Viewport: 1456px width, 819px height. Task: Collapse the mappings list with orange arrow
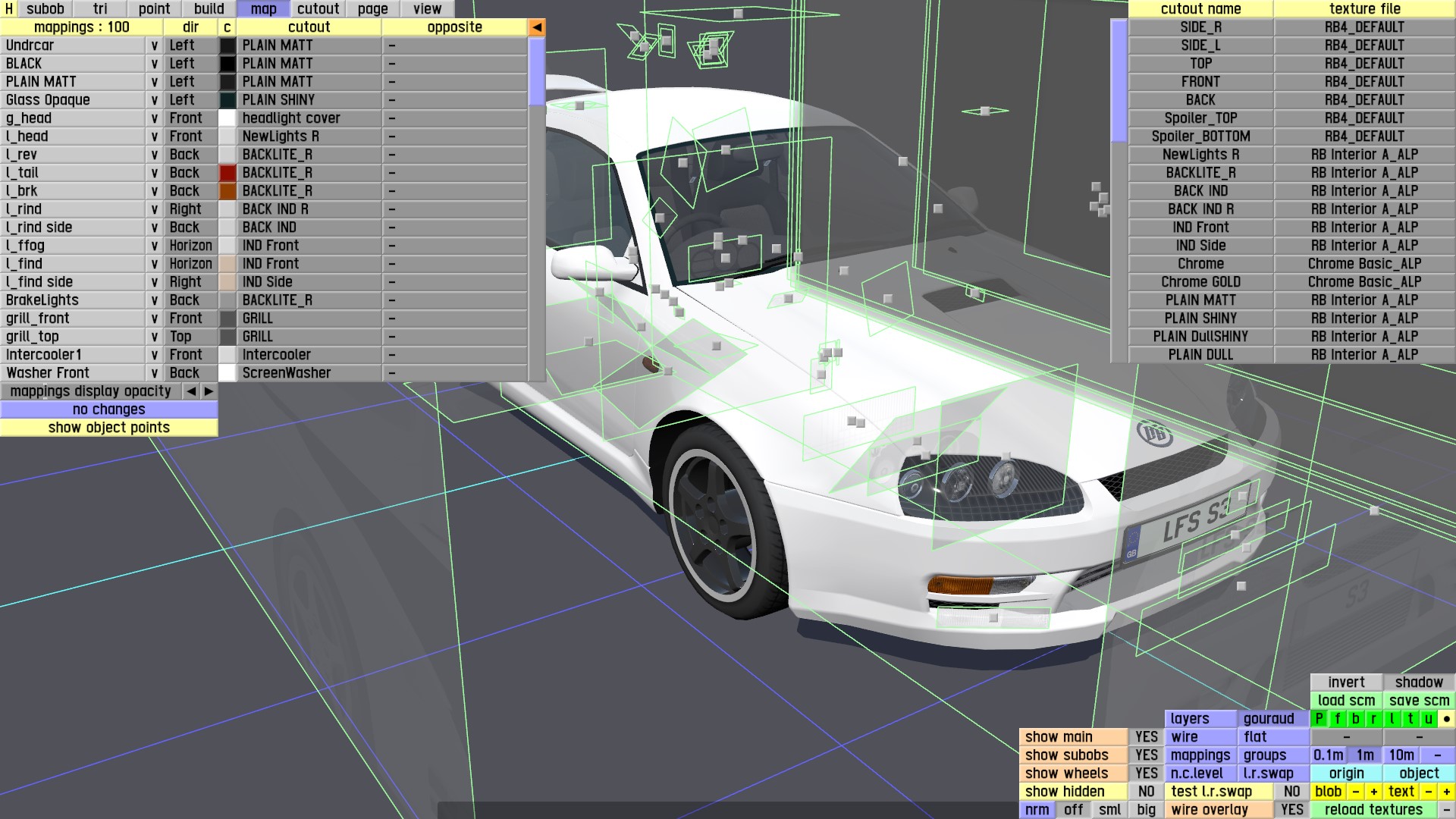tap(536, 27)
